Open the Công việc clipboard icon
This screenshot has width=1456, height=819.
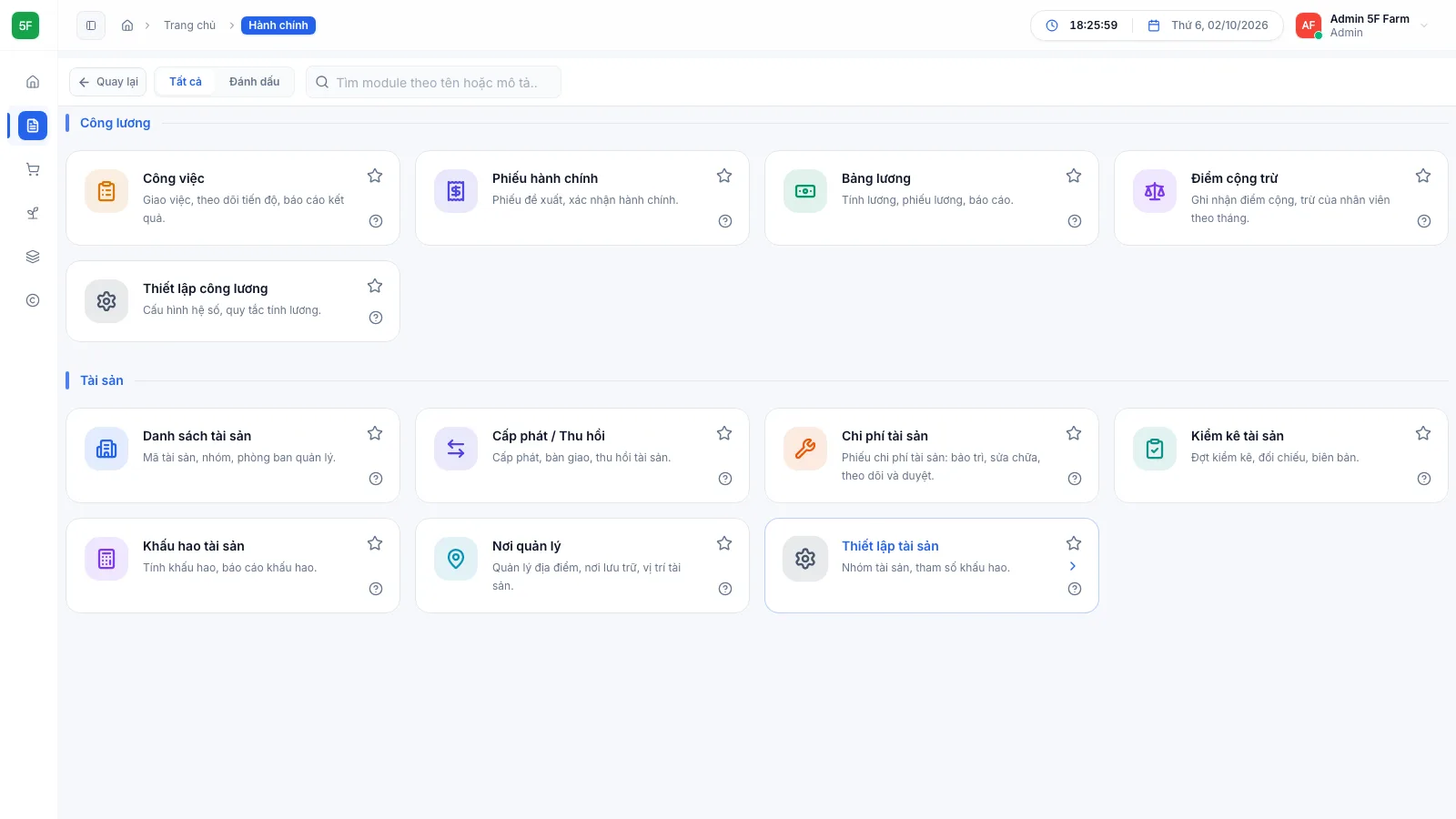point(106,191)
